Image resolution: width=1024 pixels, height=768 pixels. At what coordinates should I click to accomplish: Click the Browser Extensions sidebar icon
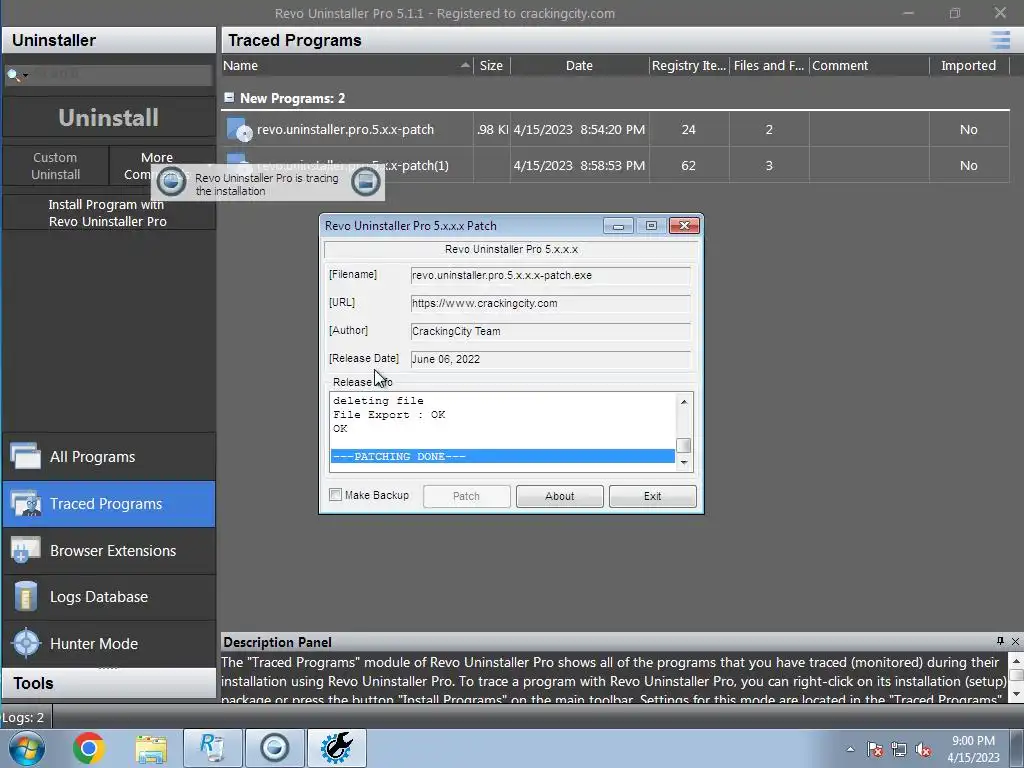[x=25, y=551]
